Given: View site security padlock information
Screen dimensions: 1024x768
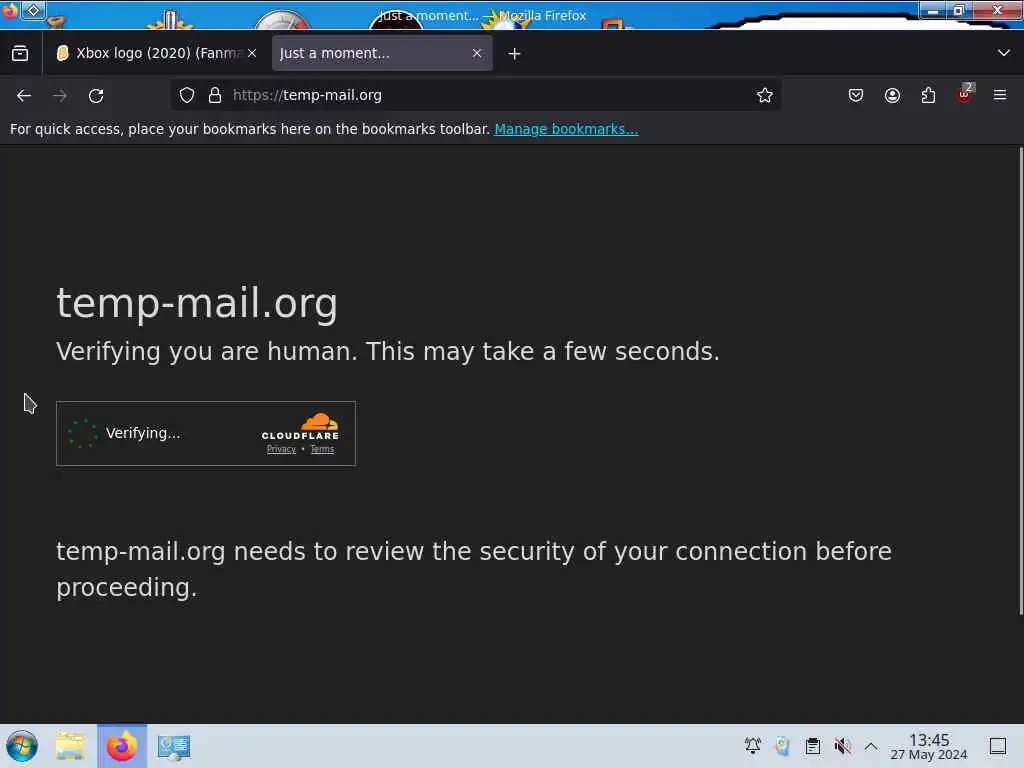Looking at the screenshot, I should click(x=215, y=95).
